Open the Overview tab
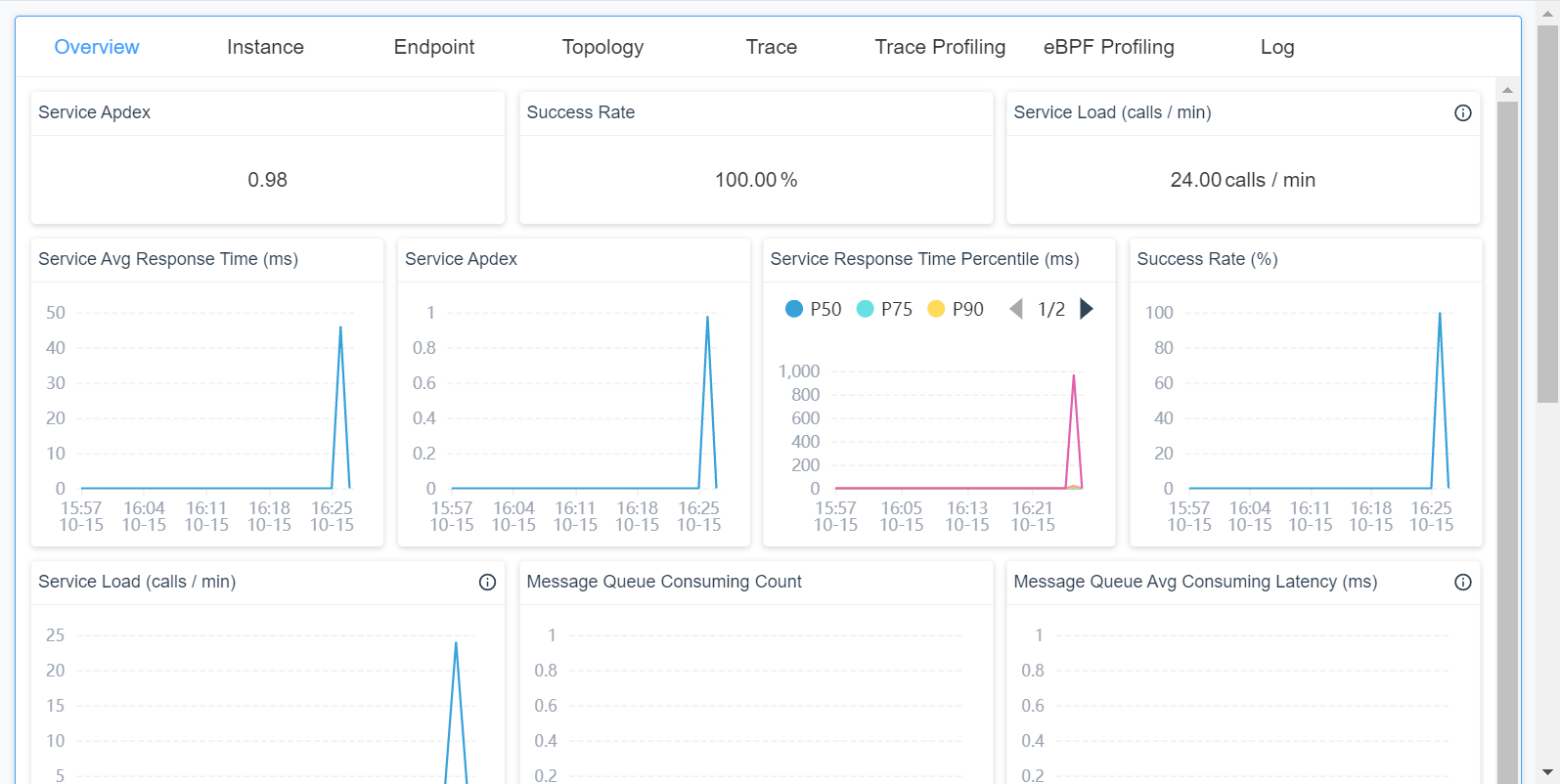This screenshot has width=1560, height=784. (97, 47)
